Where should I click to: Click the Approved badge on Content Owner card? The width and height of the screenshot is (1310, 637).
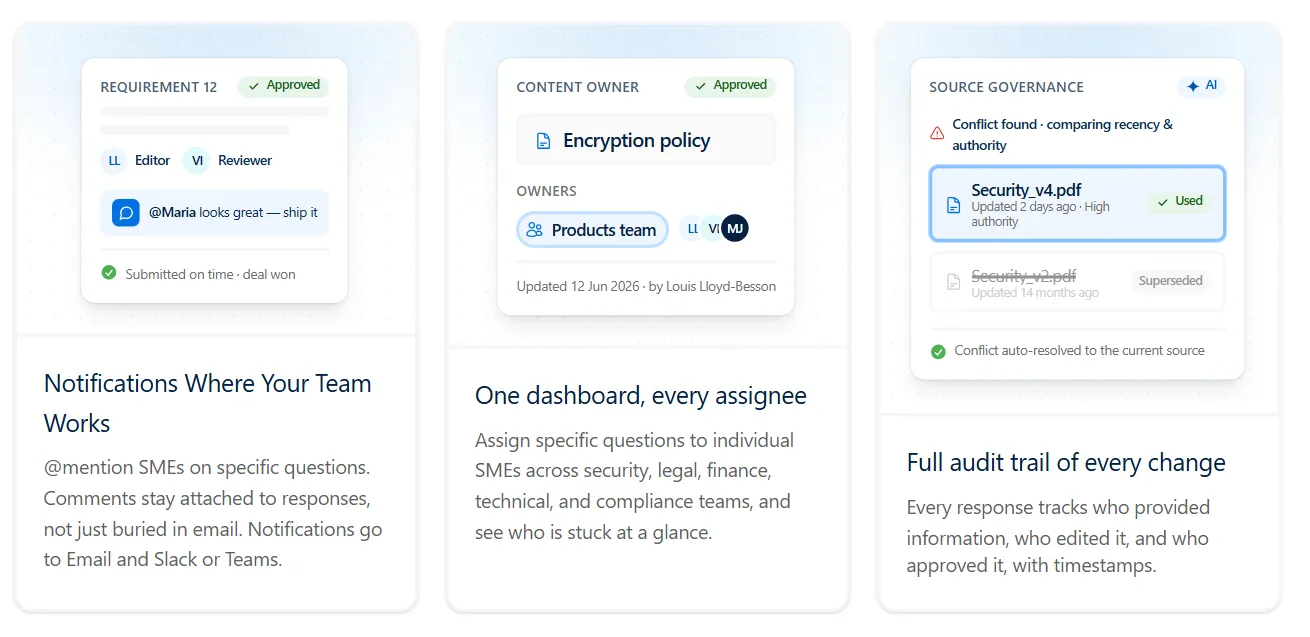tap(730, 86)
